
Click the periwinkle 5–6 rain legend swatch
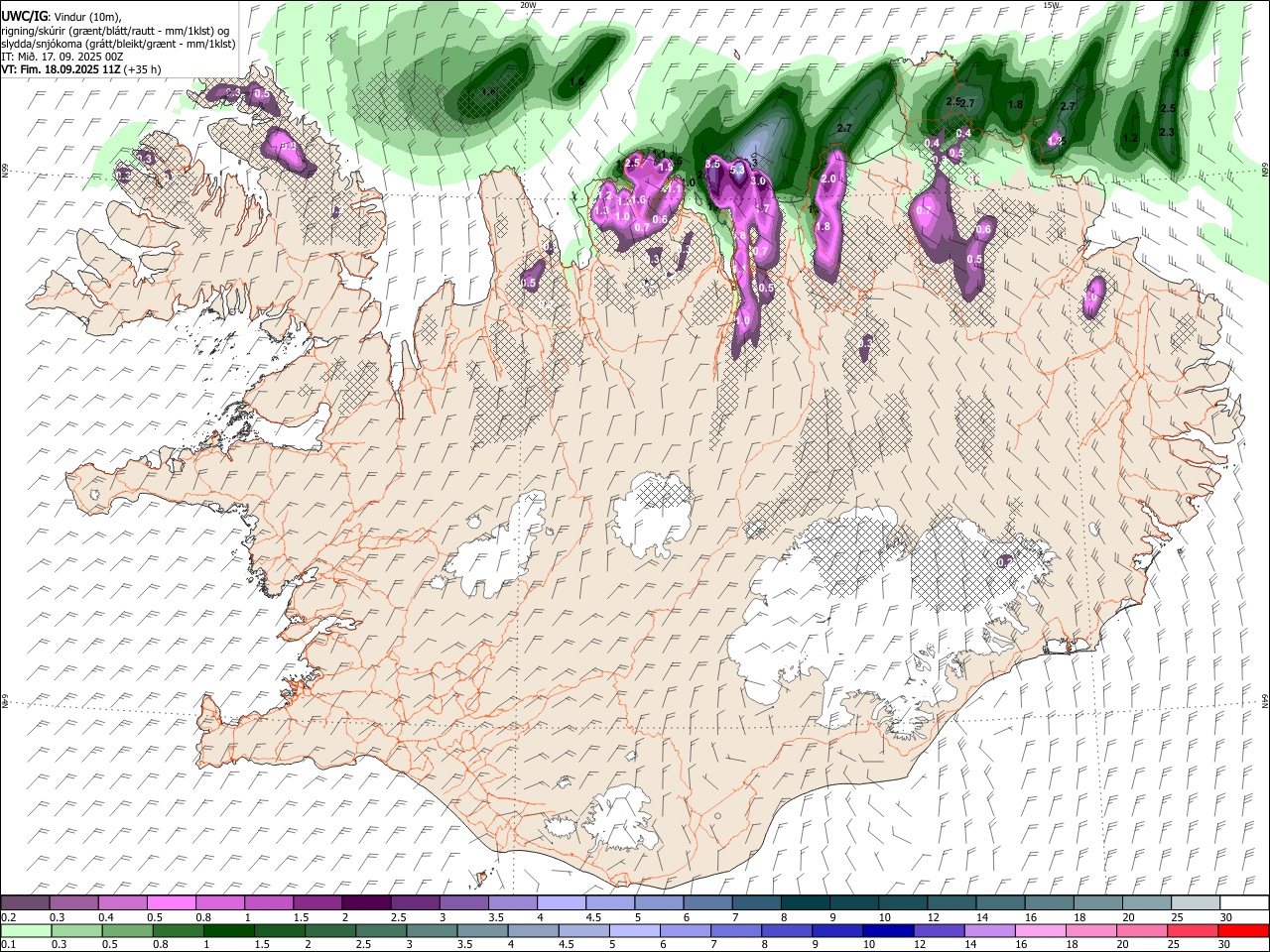(635, 930)
